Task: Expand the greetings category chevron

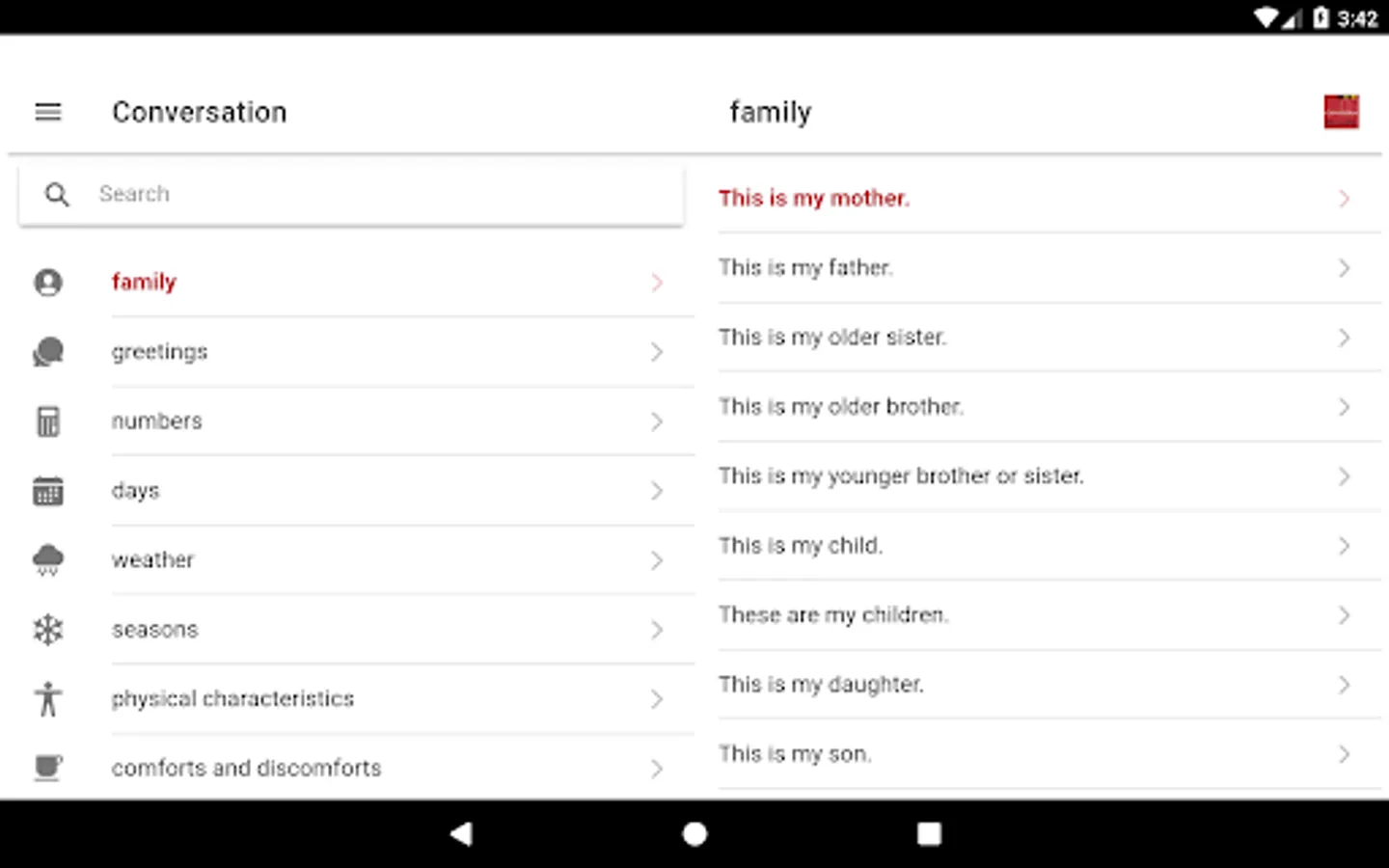Action: (x=657, y=352)
